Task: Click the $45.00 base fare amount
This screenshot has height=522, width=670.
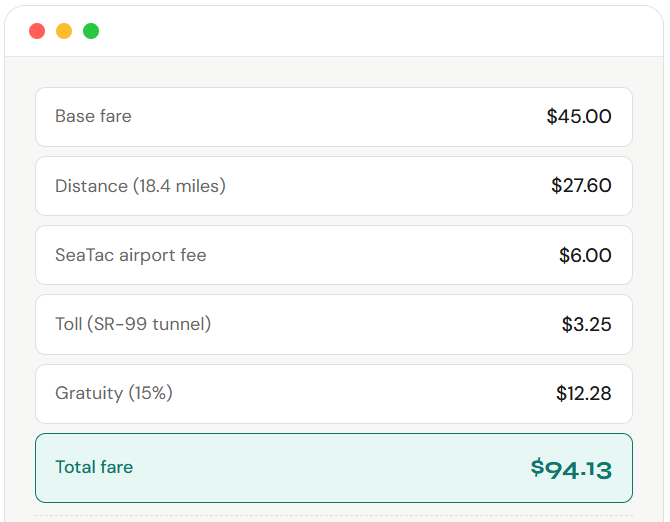Action: (579, 116)
